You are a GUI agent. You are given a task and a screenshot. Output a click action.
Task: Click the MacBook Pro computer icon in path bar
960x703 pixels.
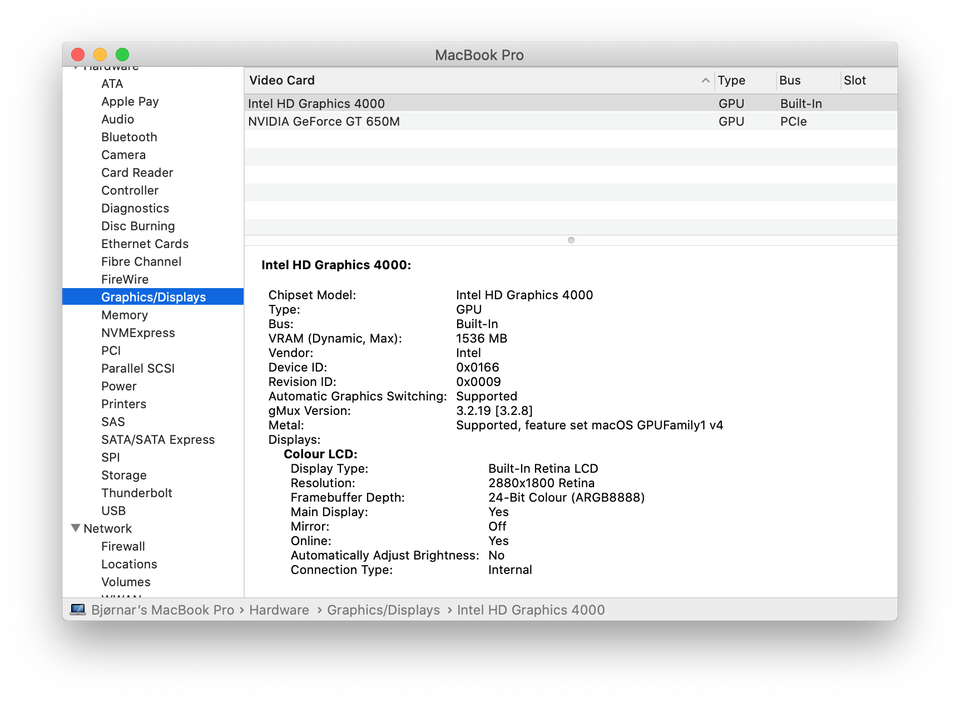pyautogui.click(x=77, y=609)
